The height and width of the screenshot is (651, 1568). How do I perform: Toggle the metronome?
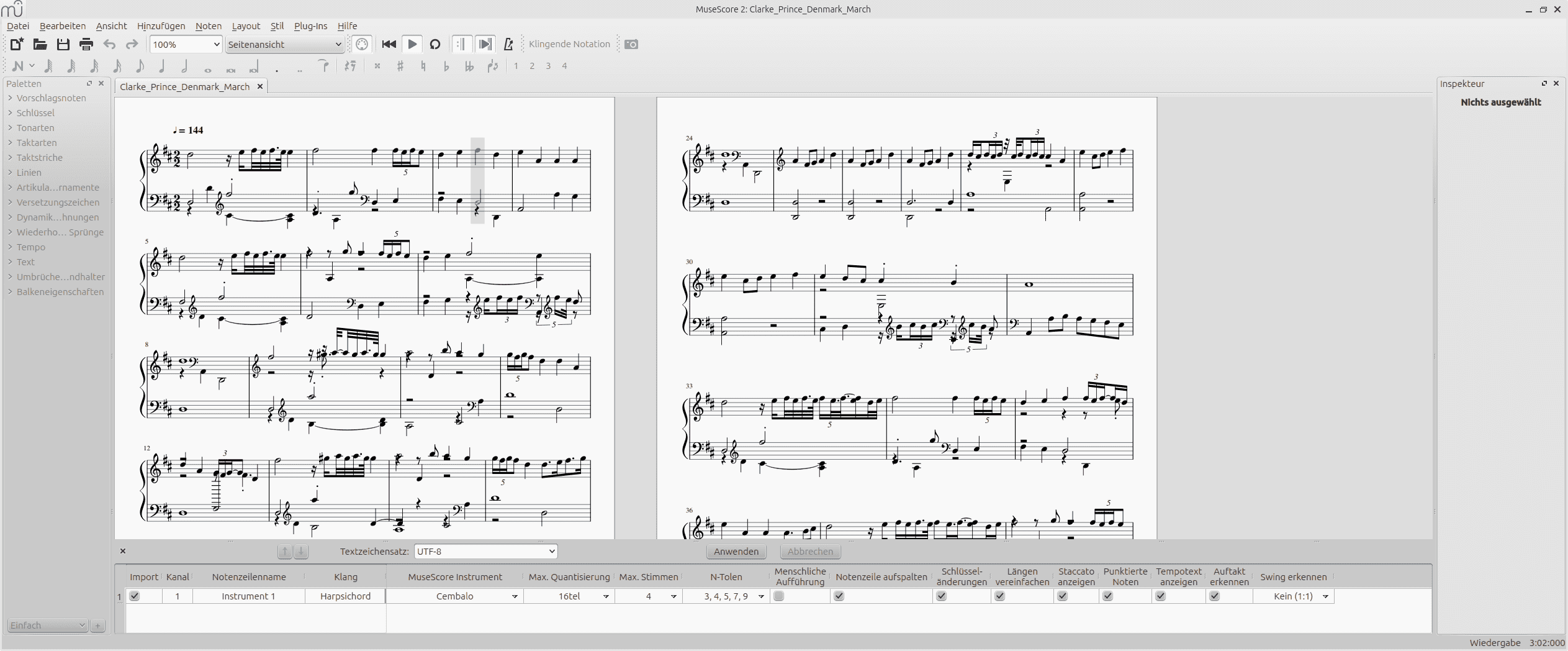pos(508,44)
